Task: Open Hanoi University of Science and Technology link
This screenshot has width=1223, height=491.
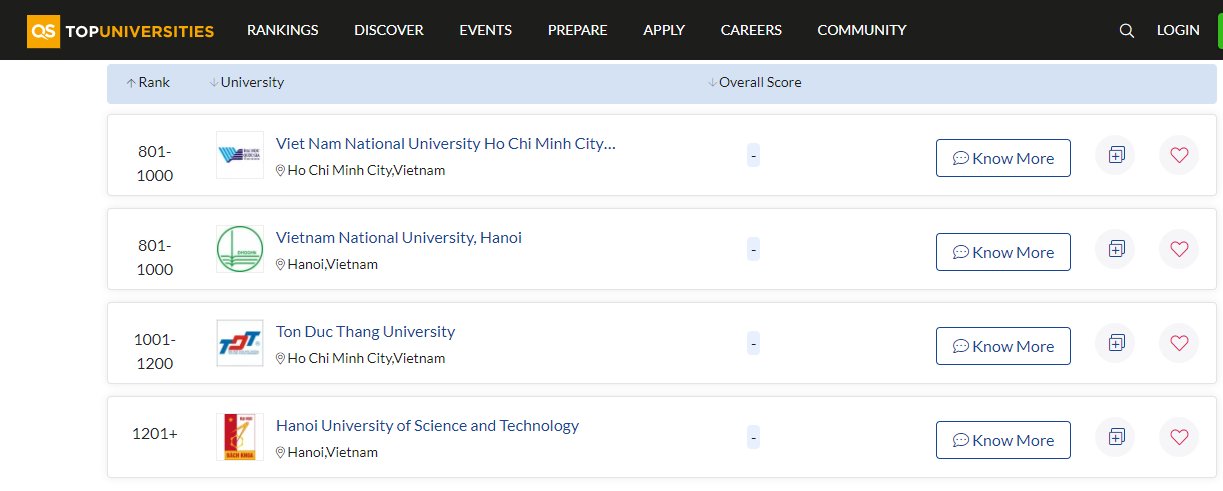Action: pyautogui.click(x=427, y=426)
